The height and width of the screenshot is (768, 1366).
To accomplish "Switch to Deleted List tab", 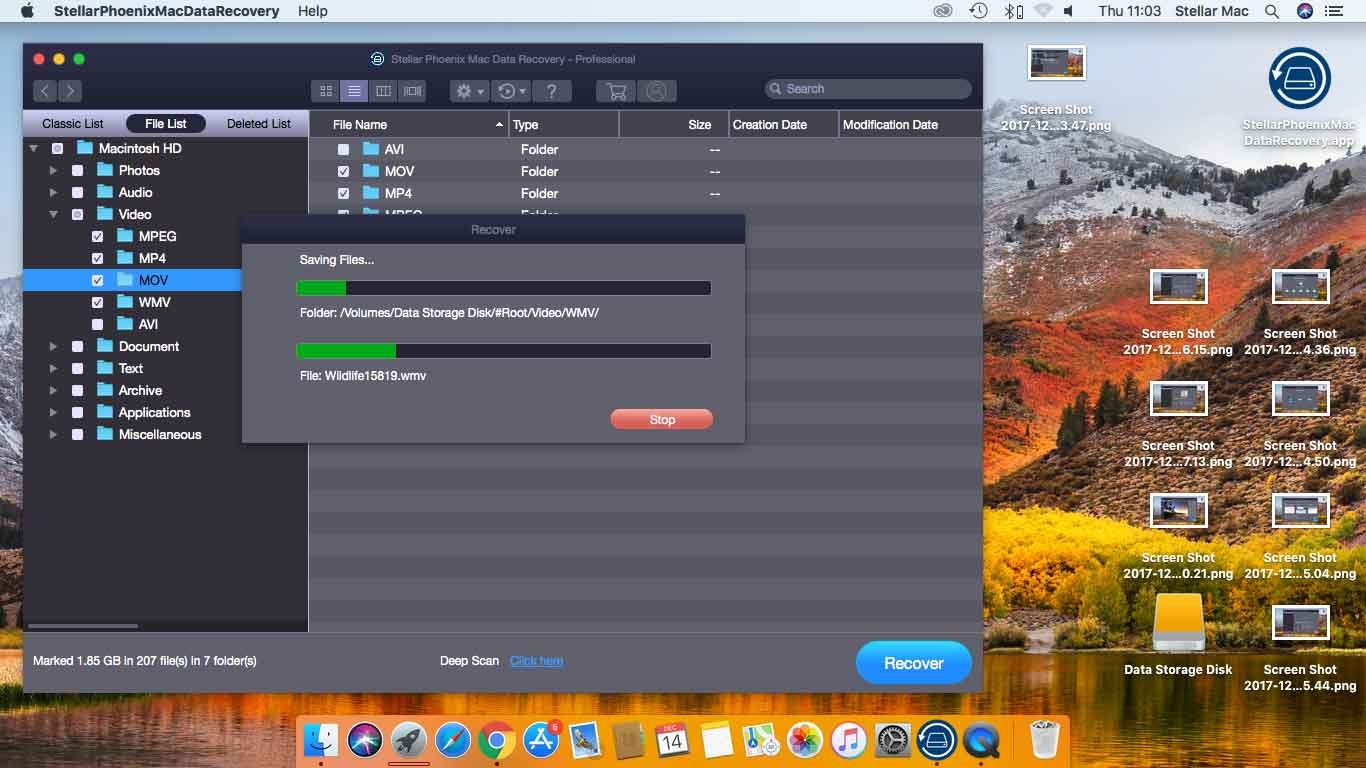I will 259,124.
